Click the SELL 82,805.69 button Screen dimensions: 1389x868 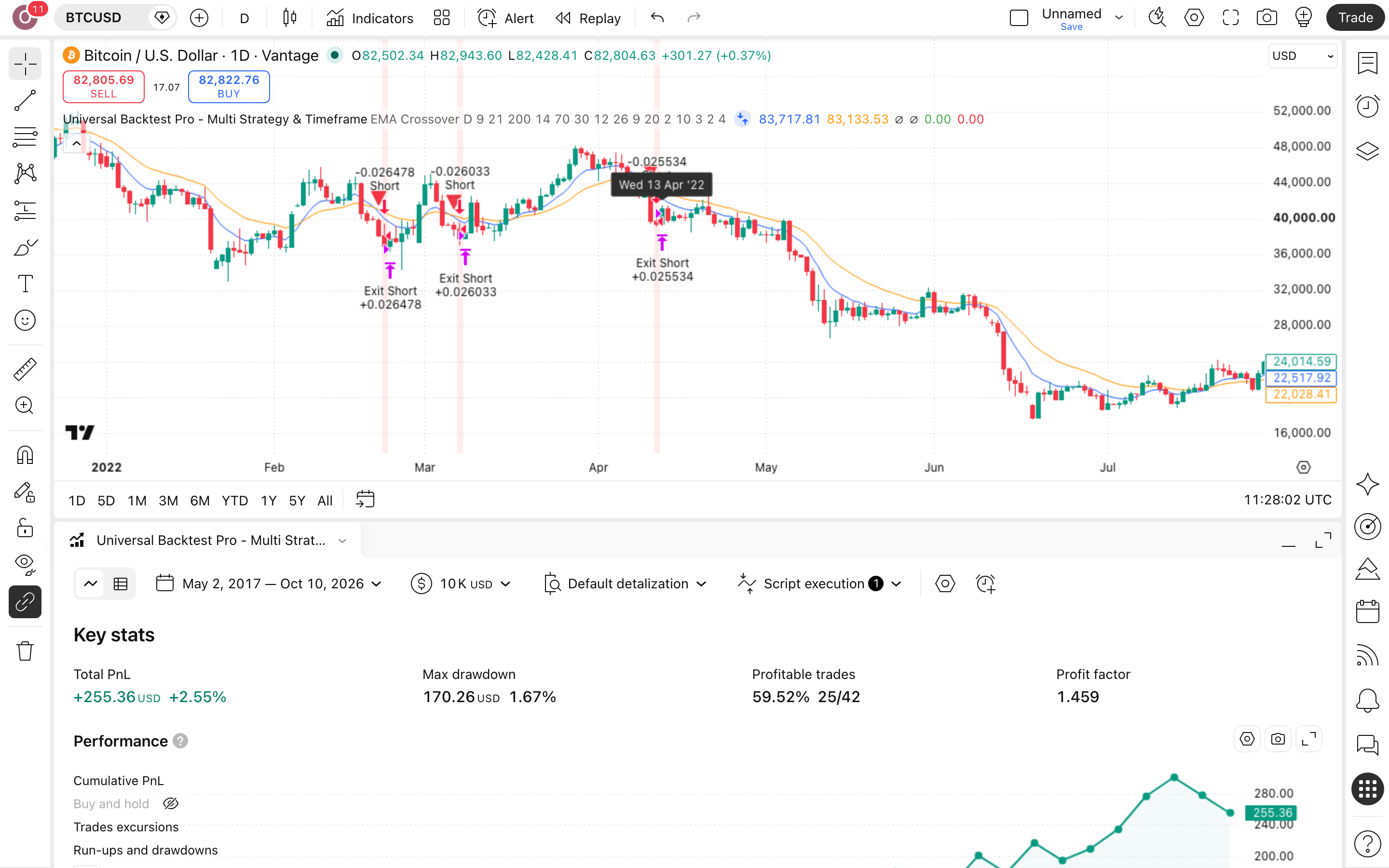click(x=103, y=87)
